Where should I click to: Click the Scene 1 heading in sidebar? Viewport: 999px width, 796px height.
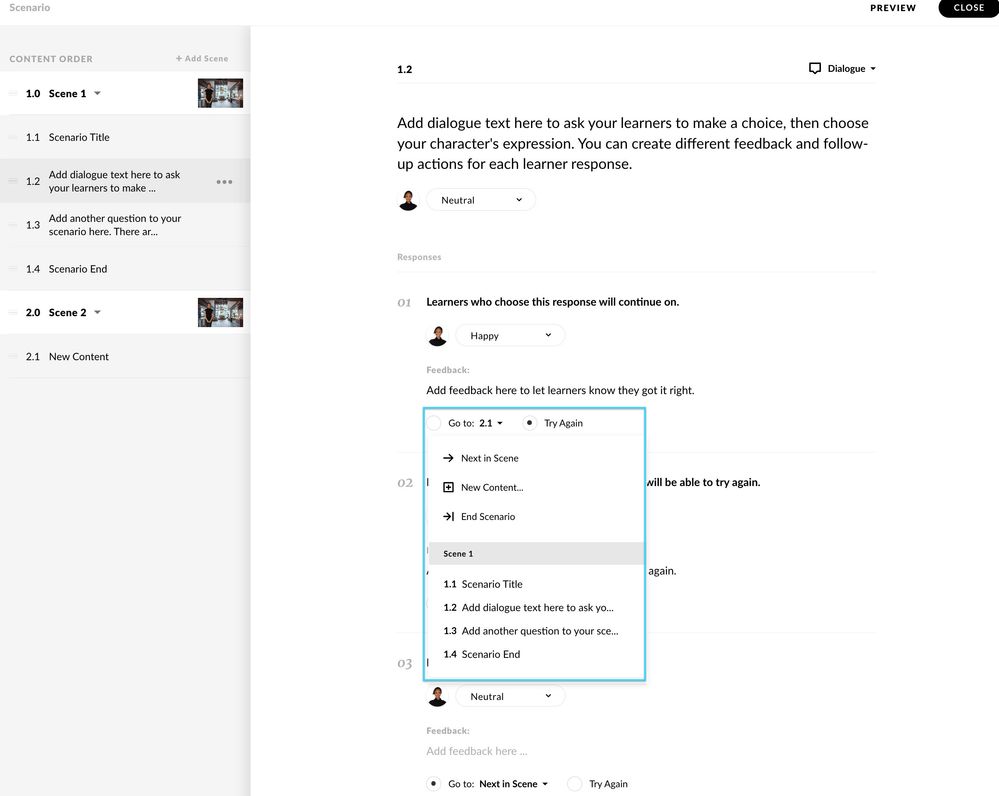[x=67, y=94]
